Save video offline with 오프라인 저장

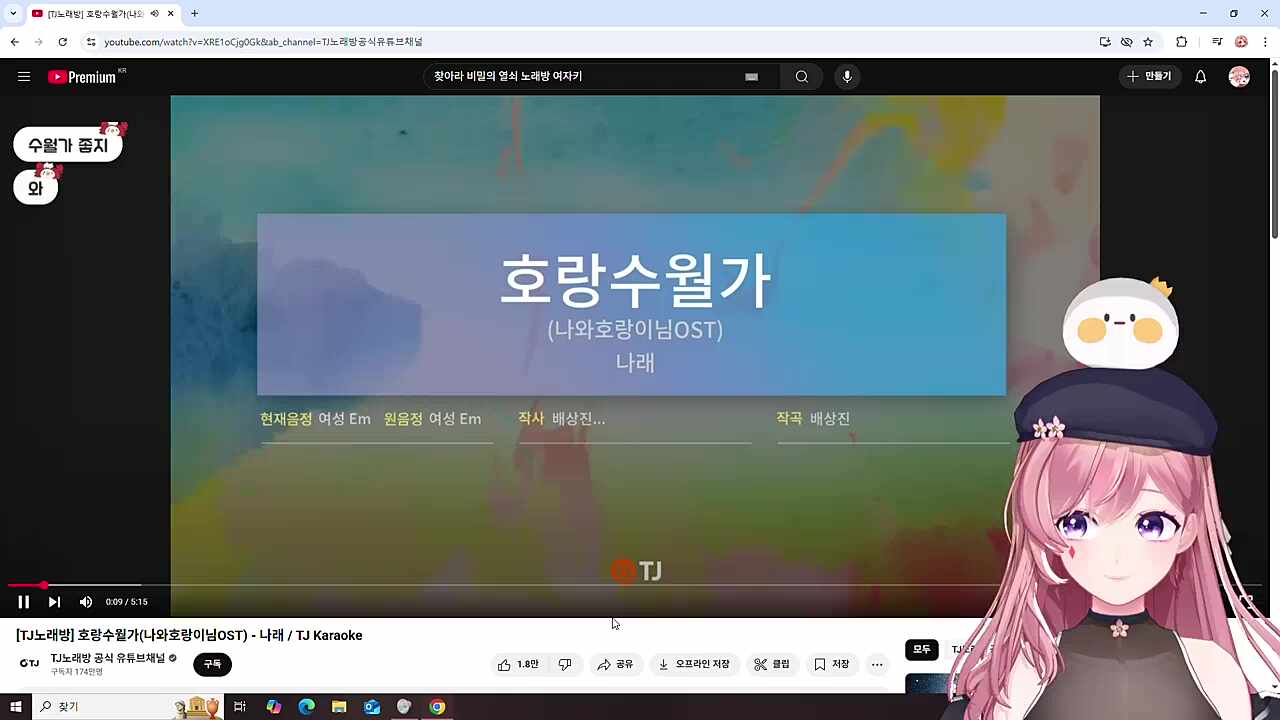click(694, 665)
